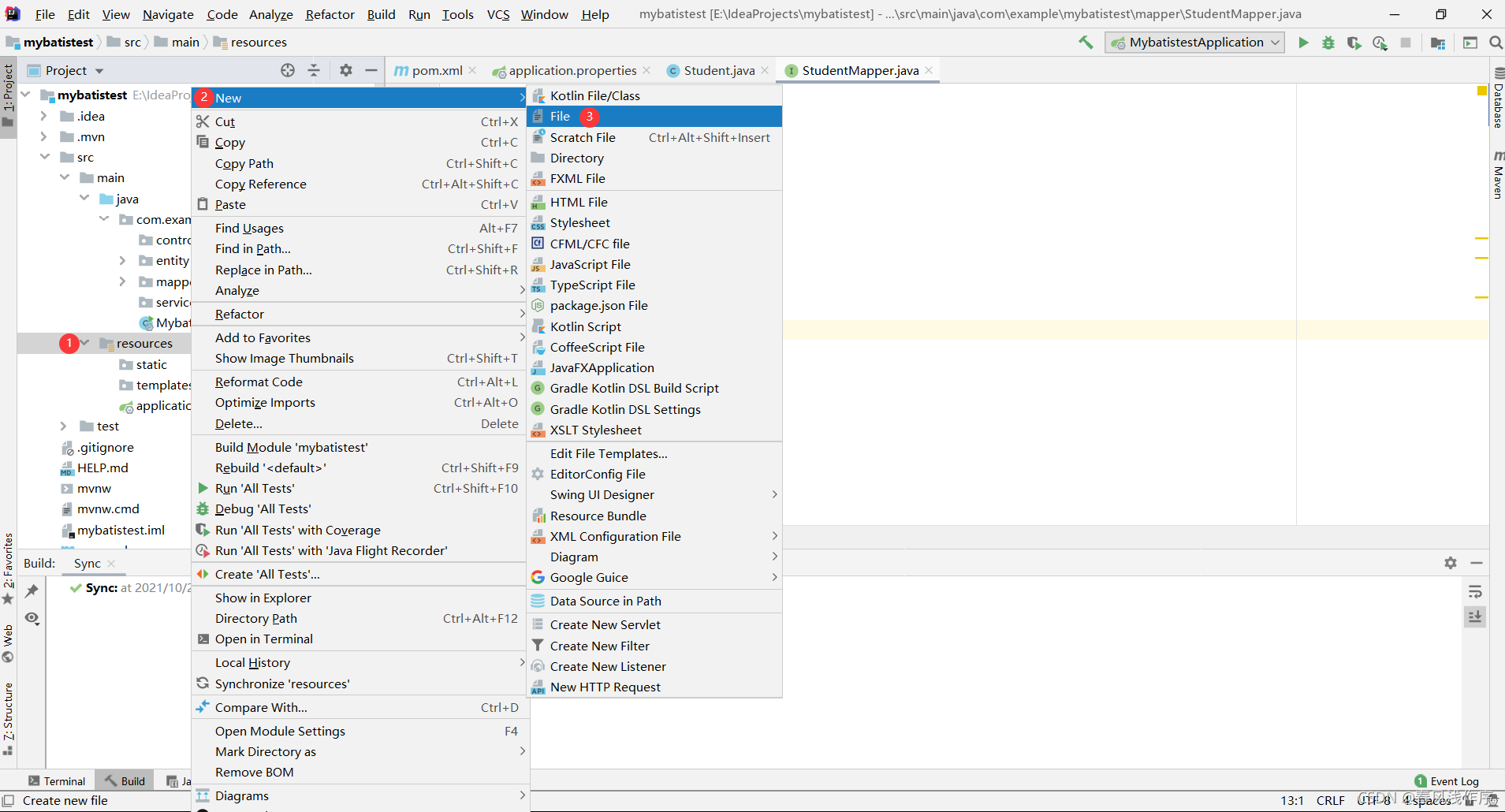
Task: Choose Directory in New submenu
Action: pos(654,158)
